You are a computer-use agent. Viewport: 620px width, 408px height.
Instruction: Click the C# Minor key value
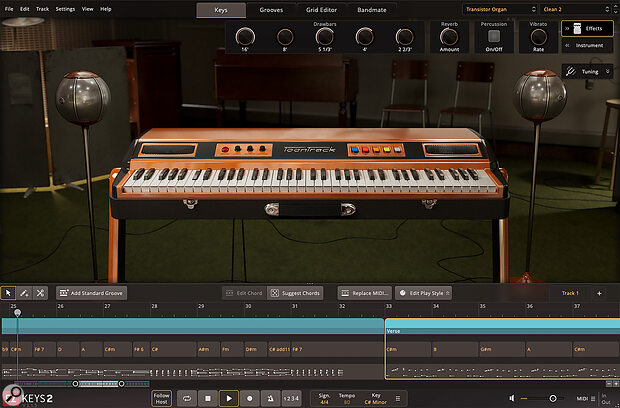[376, 402]
